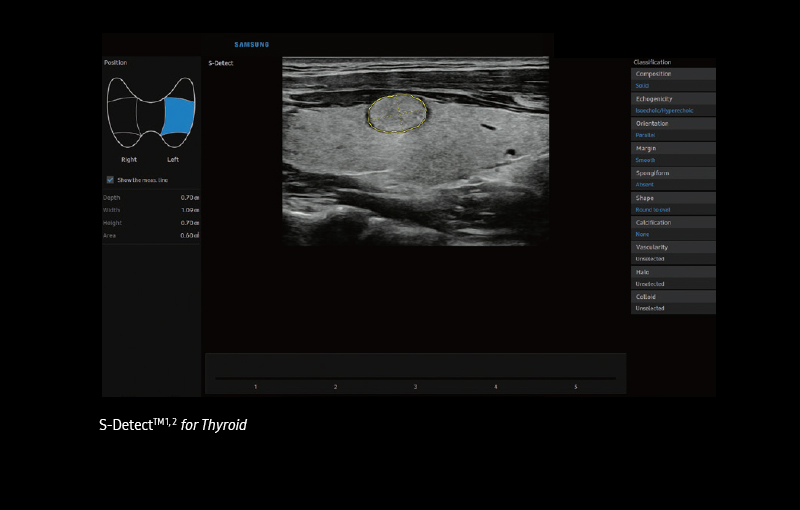The height and width of the screenshot is (510, 800).
Task: Click the 'Position' panel title
Action: tap(115, 62)
